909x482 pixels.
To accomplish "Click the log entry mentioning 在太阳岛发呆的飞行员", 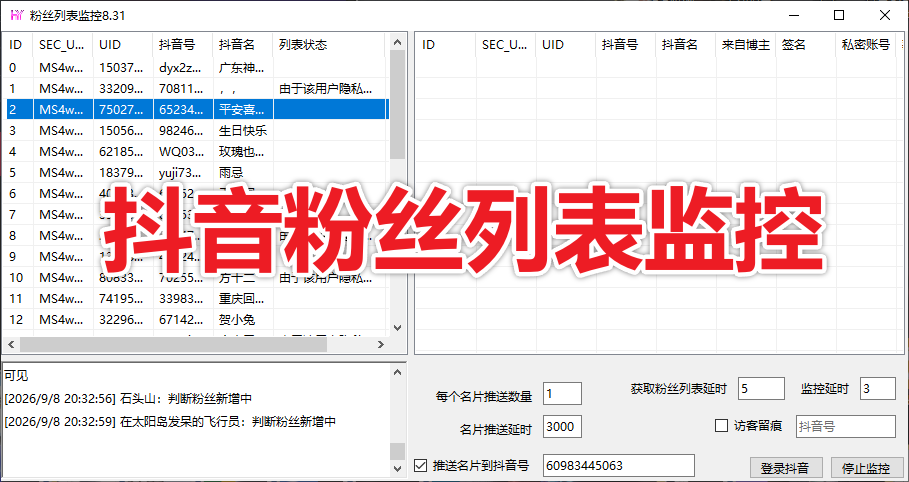I will pyautogui.click(x=170, y=422).
